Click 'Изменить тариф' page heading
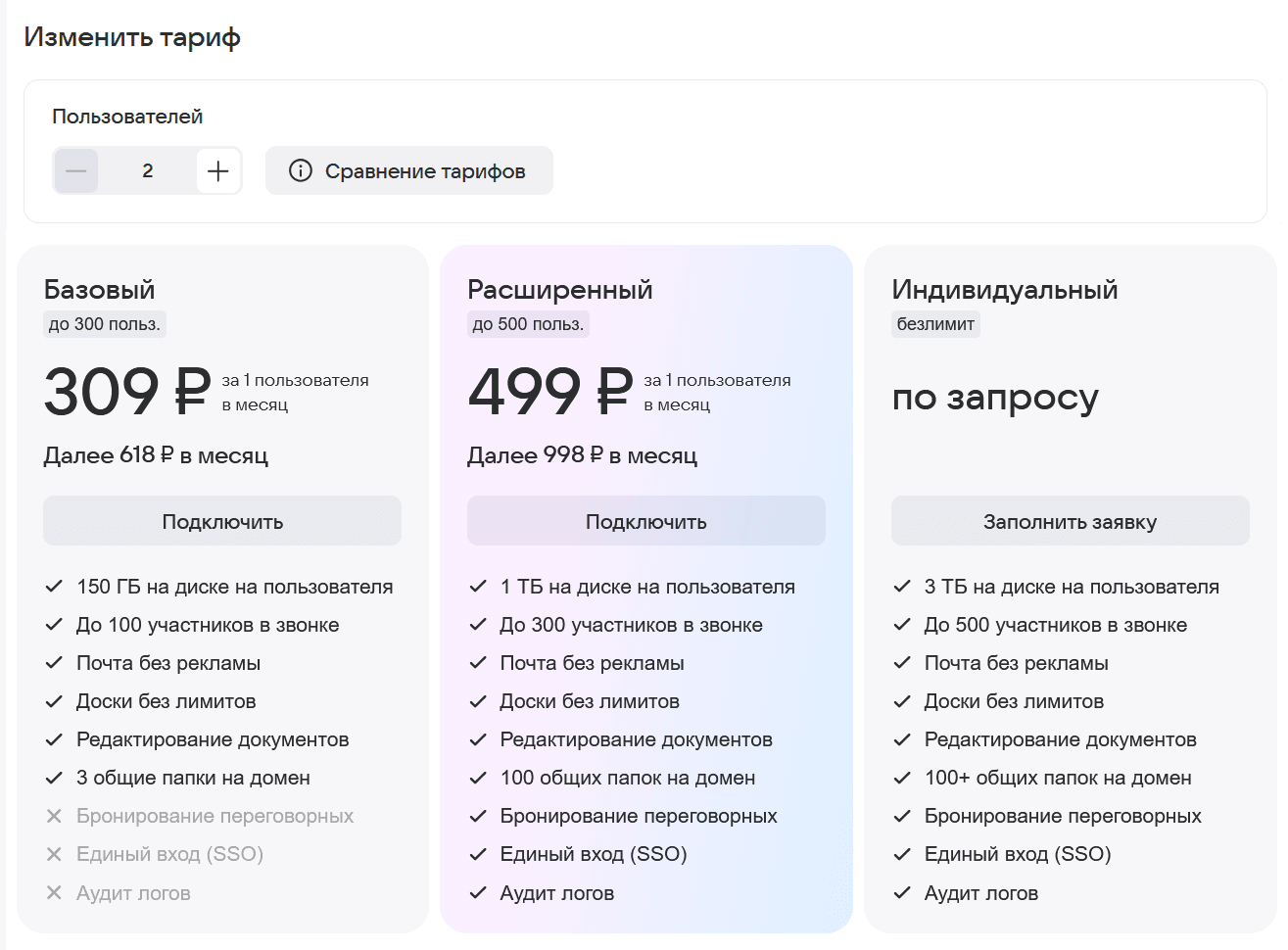The width and height of the screenshot is (1288, 950). coord(132,37)
